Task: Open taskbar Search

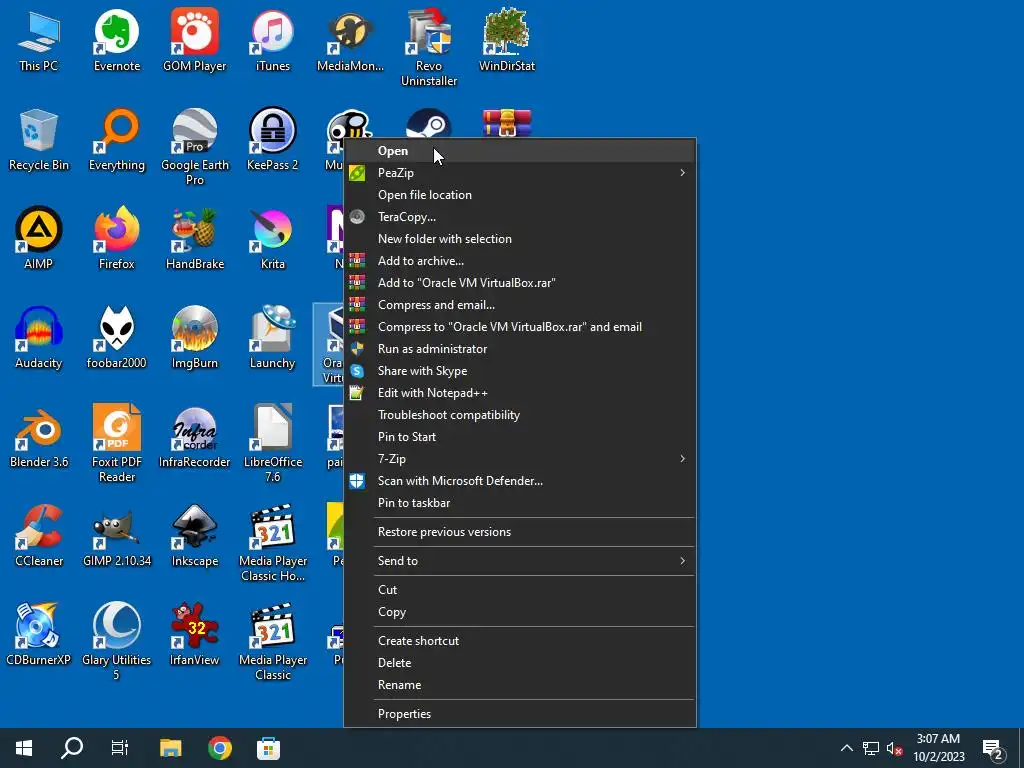Action: coord(72,748)
